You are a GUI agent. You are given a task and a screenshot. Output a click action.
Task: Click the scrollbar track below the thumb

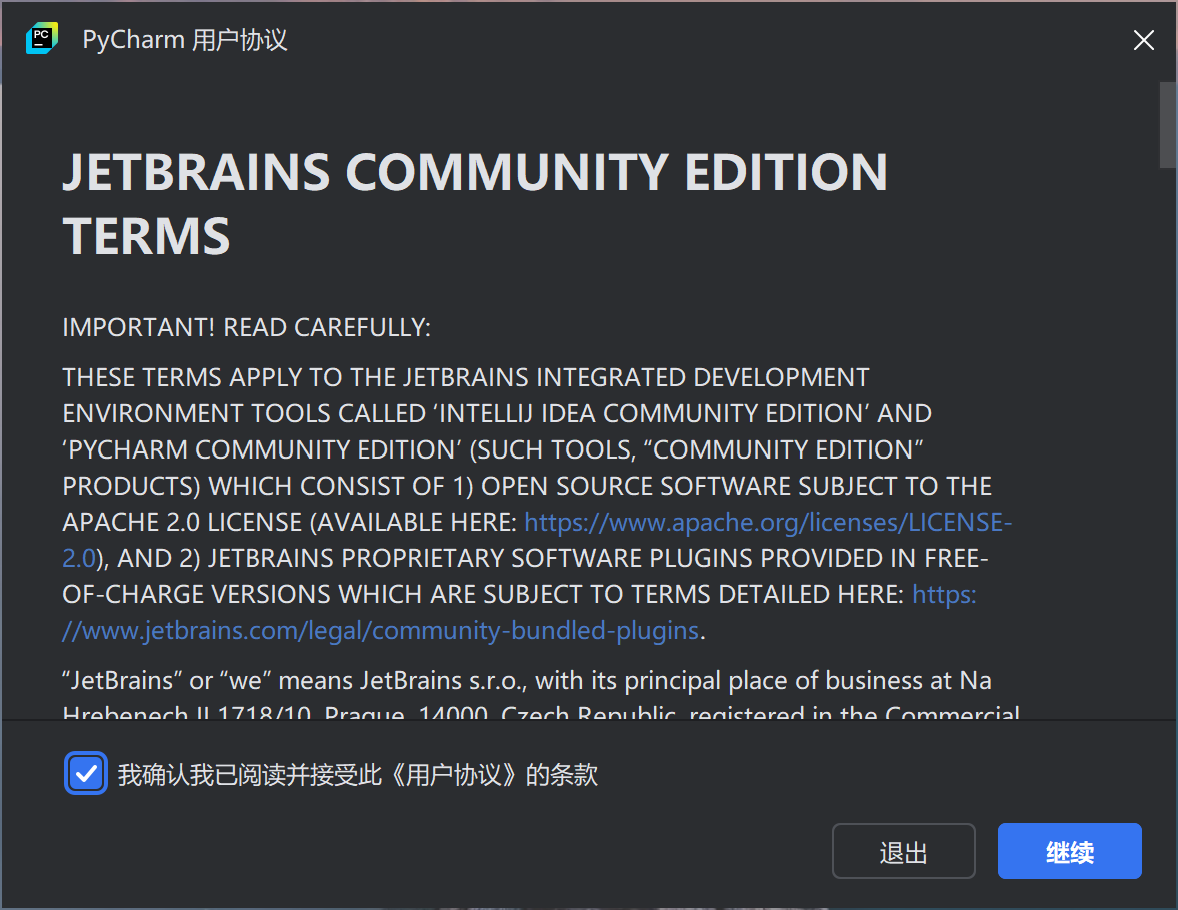[1167, 450]
